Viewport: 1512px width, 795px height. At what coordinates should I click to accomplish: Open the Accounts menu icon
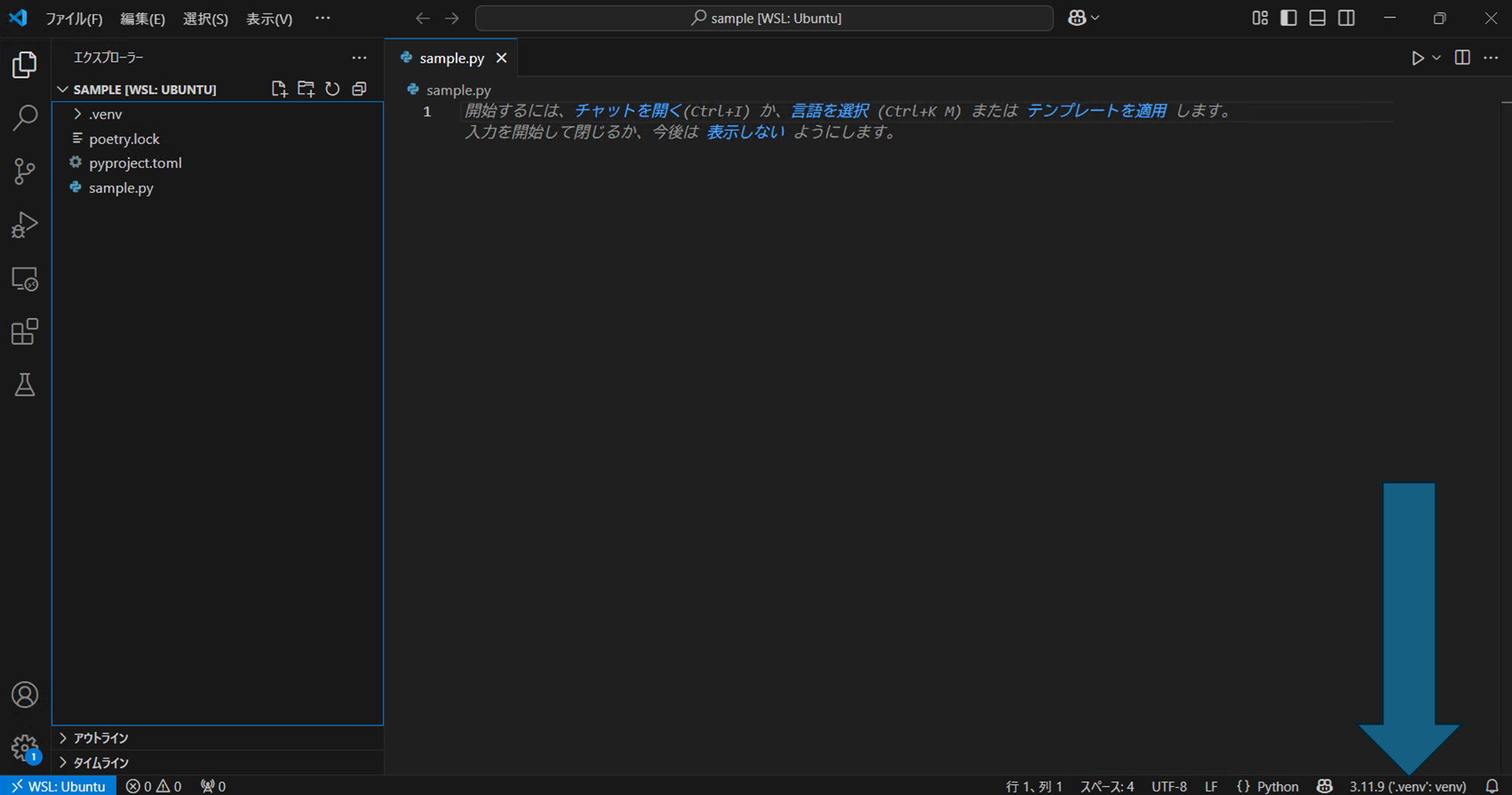(x=25, y=694)
